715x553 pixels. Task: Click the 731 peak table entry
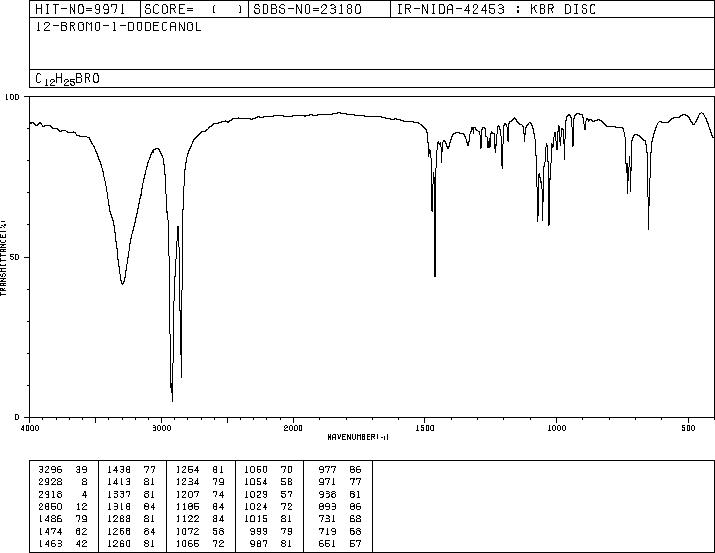pyautogui.click(x=340, y=519)
